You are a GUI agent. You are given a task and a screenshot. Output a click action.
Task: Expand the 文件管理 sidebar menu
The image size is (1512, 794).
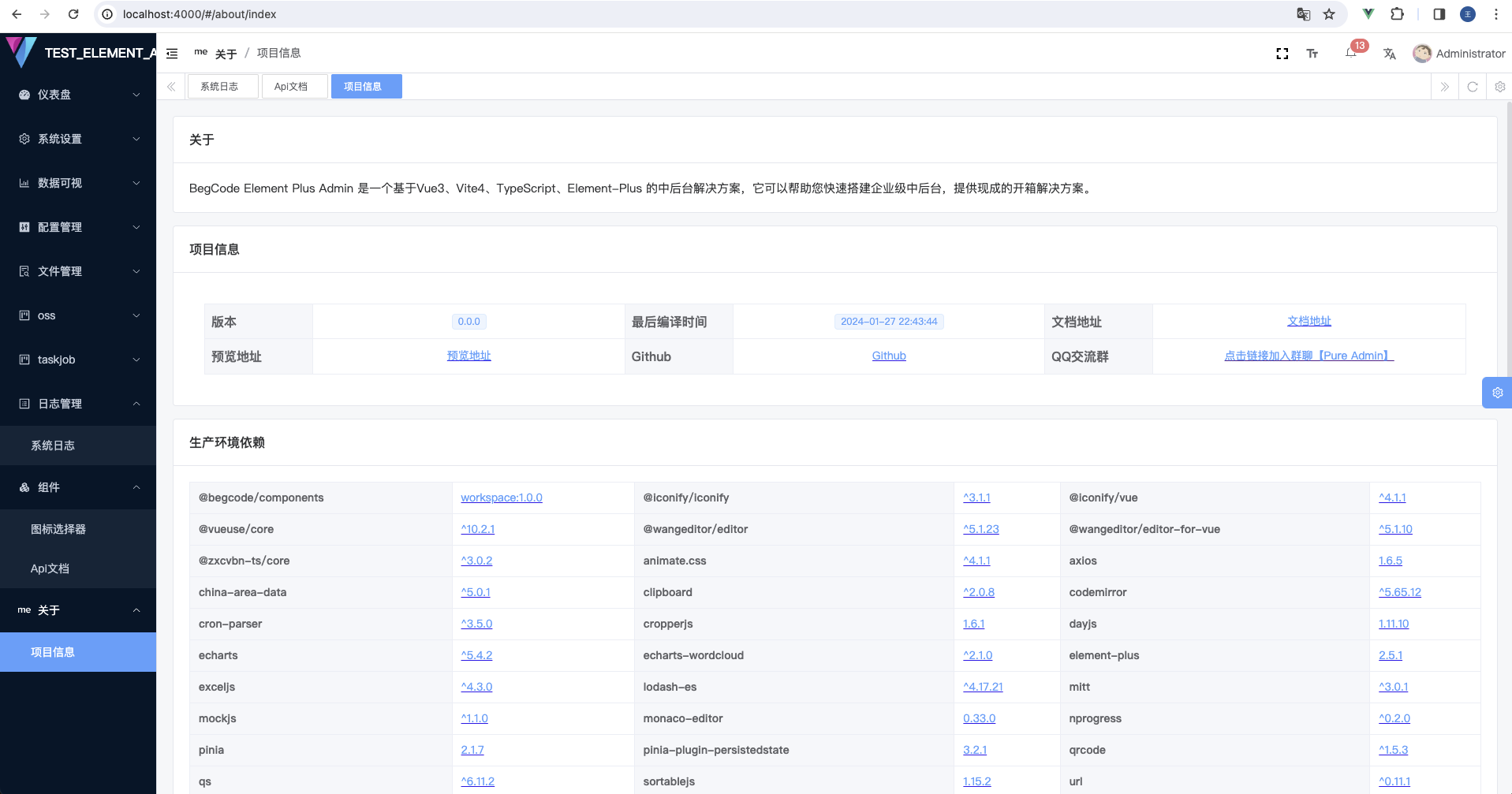coord(78,271)
